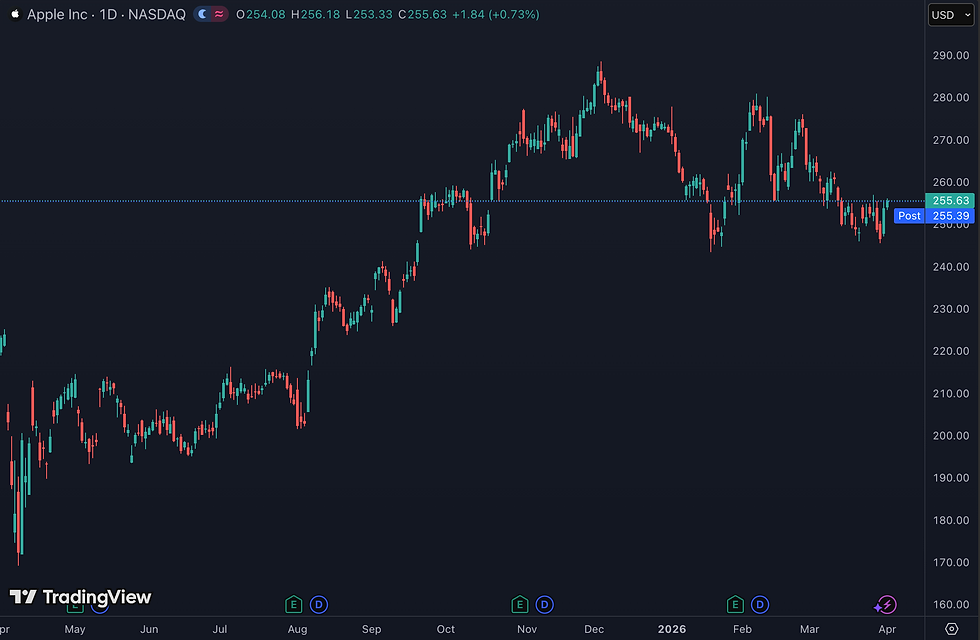980x640 pixels.
Task: Open the USD currency dropdown
Action: 951,15
